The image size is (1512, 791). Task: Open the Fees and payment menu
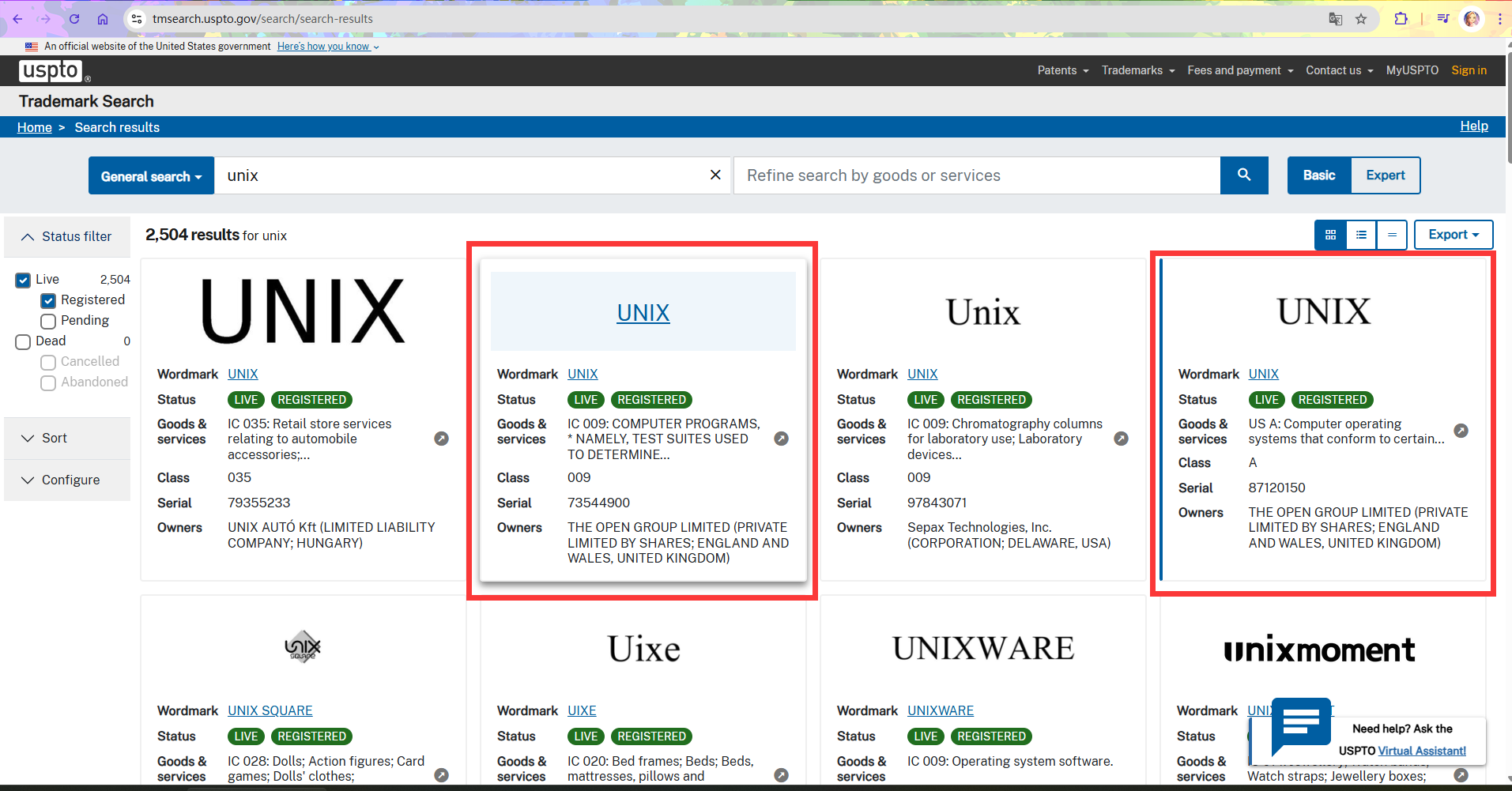[x=1240, y=70]
